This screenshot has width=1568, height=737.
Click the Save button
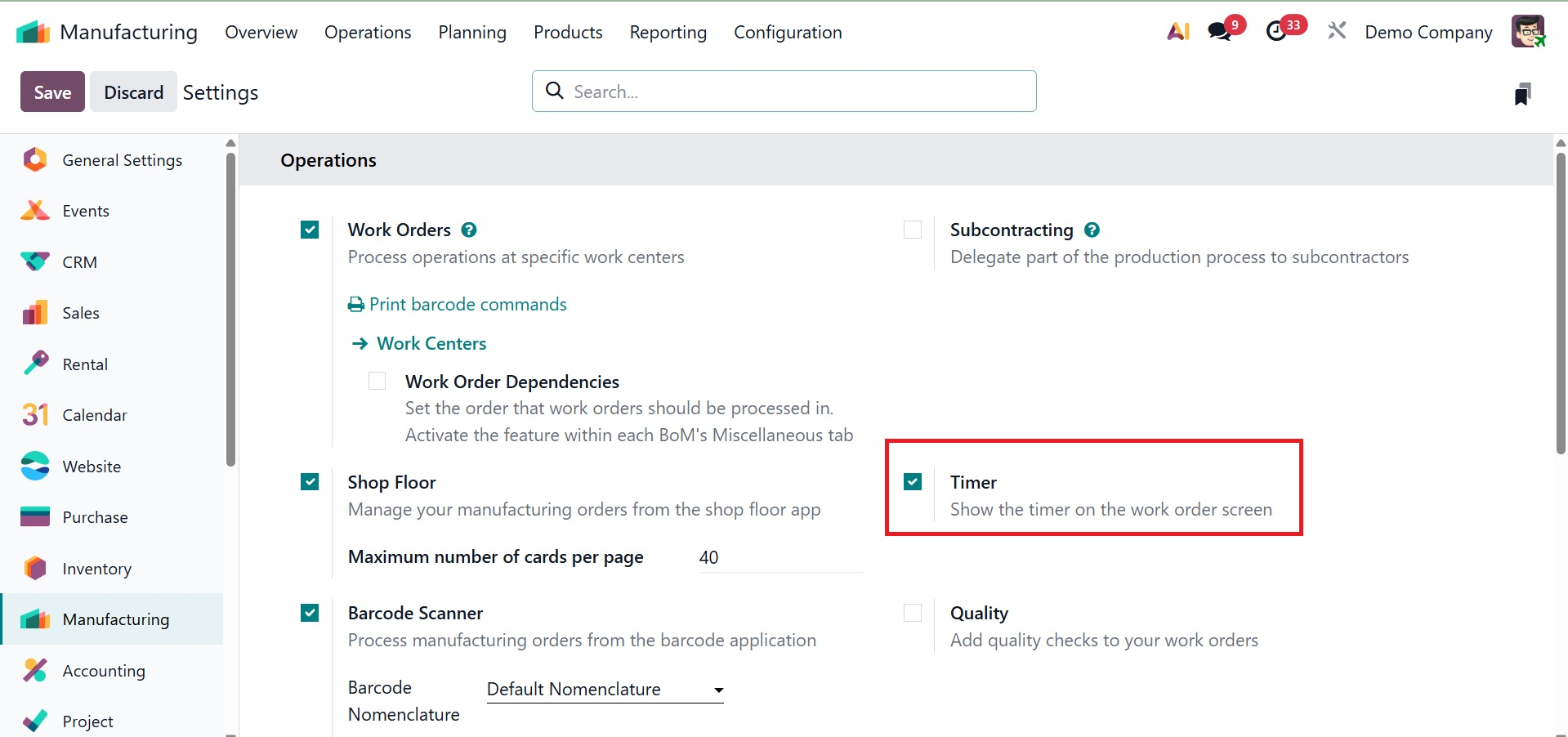52,92
